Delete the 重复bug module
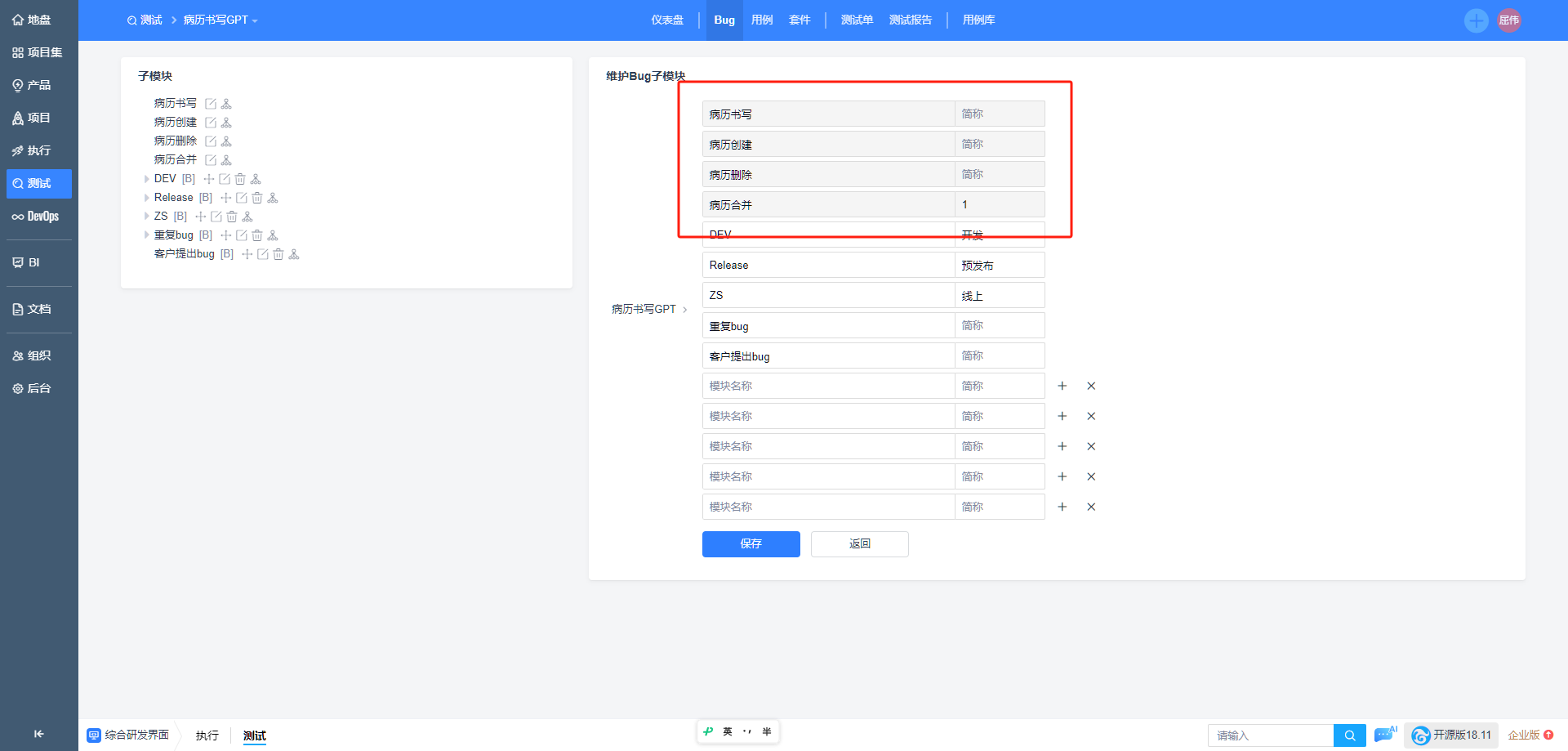 pyautogui.click(x=257, y=235)
